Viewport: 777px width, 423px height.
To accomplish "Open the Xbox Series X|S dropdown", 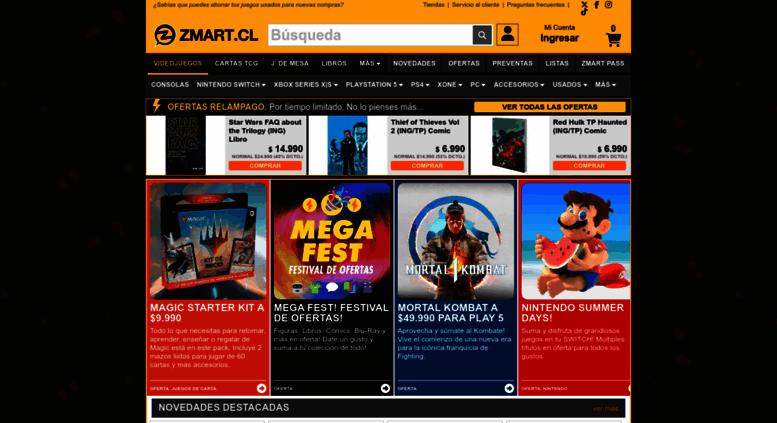I will coord(306,85).
